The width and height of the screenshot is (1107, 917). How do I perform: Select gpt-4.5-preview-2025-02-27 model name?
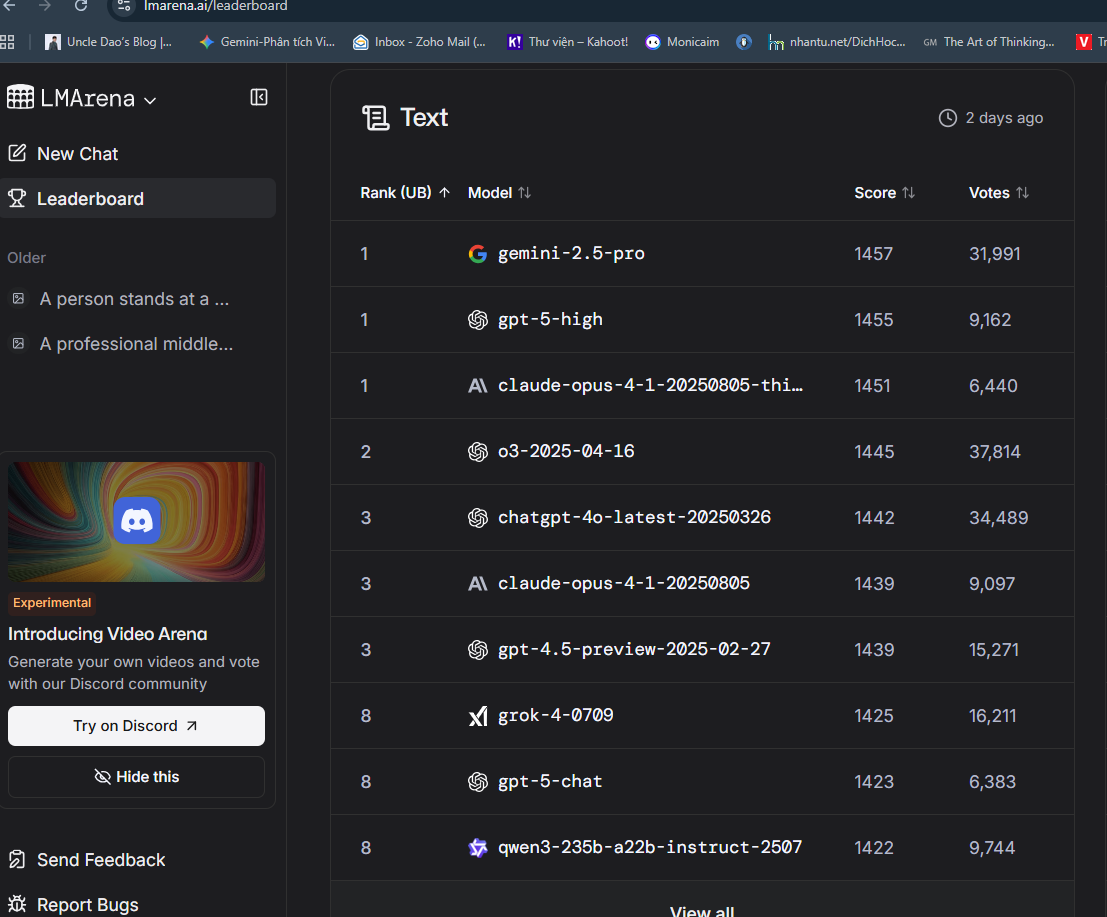tap(634, 649)
